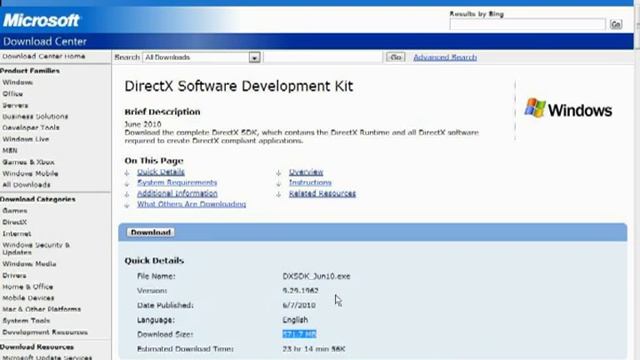Click down arrow beside Quick Details

[x=127, y=173]
